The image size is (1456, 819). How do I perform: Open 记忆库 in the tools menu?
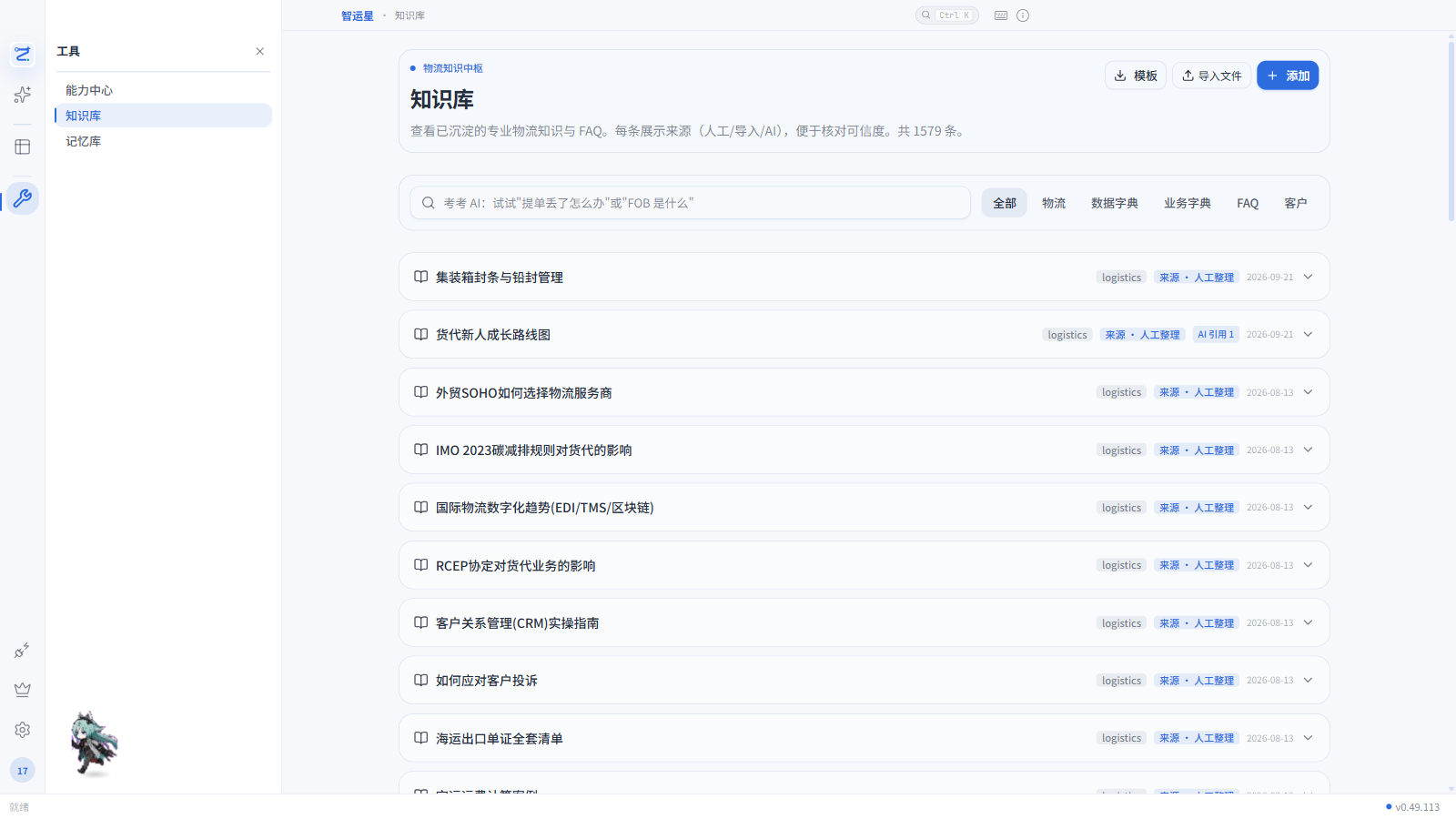tap(164, 141)
